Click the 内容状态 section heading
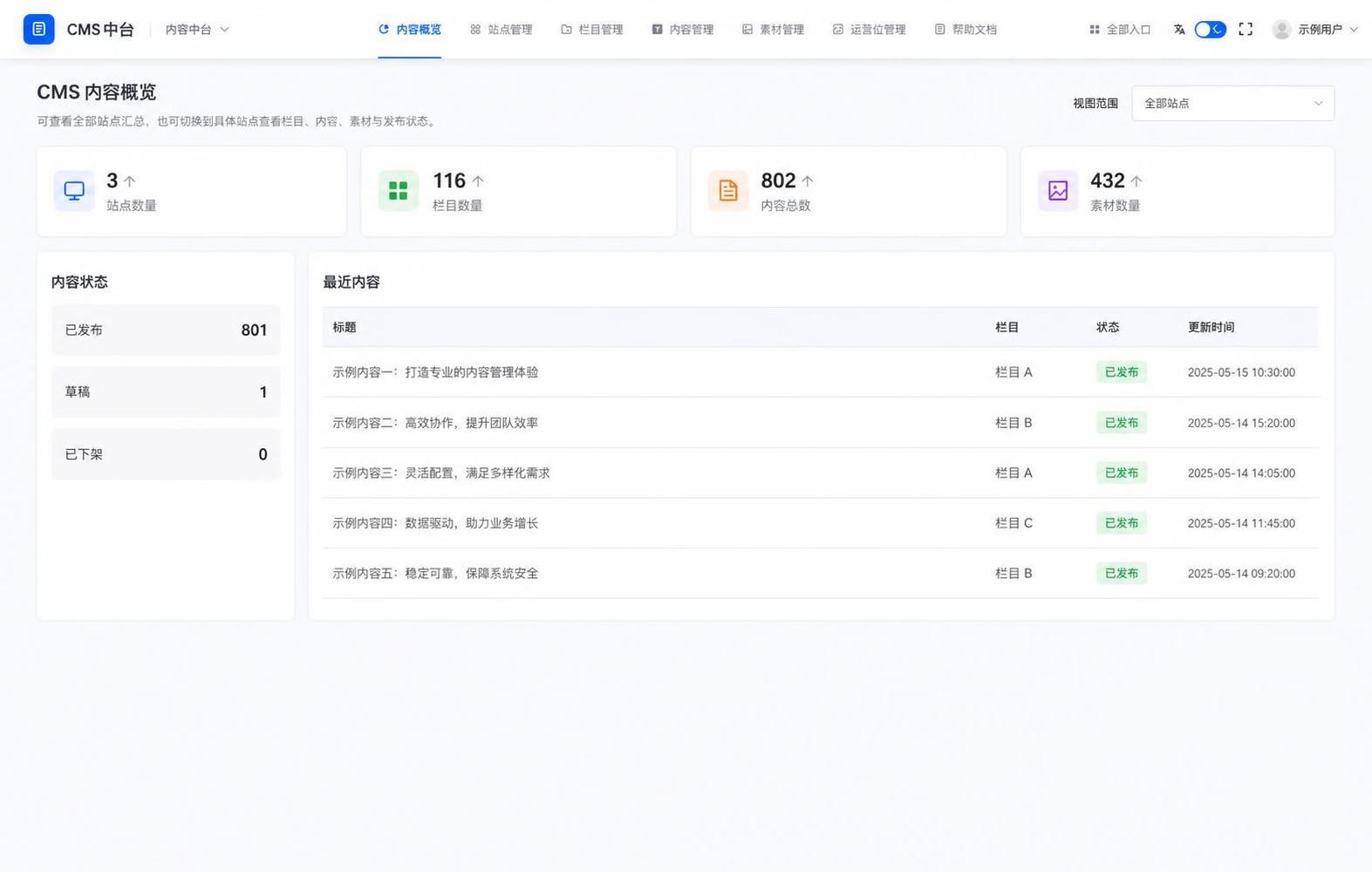The height and width of the screenshot is (872, 1372). point(79,282)
